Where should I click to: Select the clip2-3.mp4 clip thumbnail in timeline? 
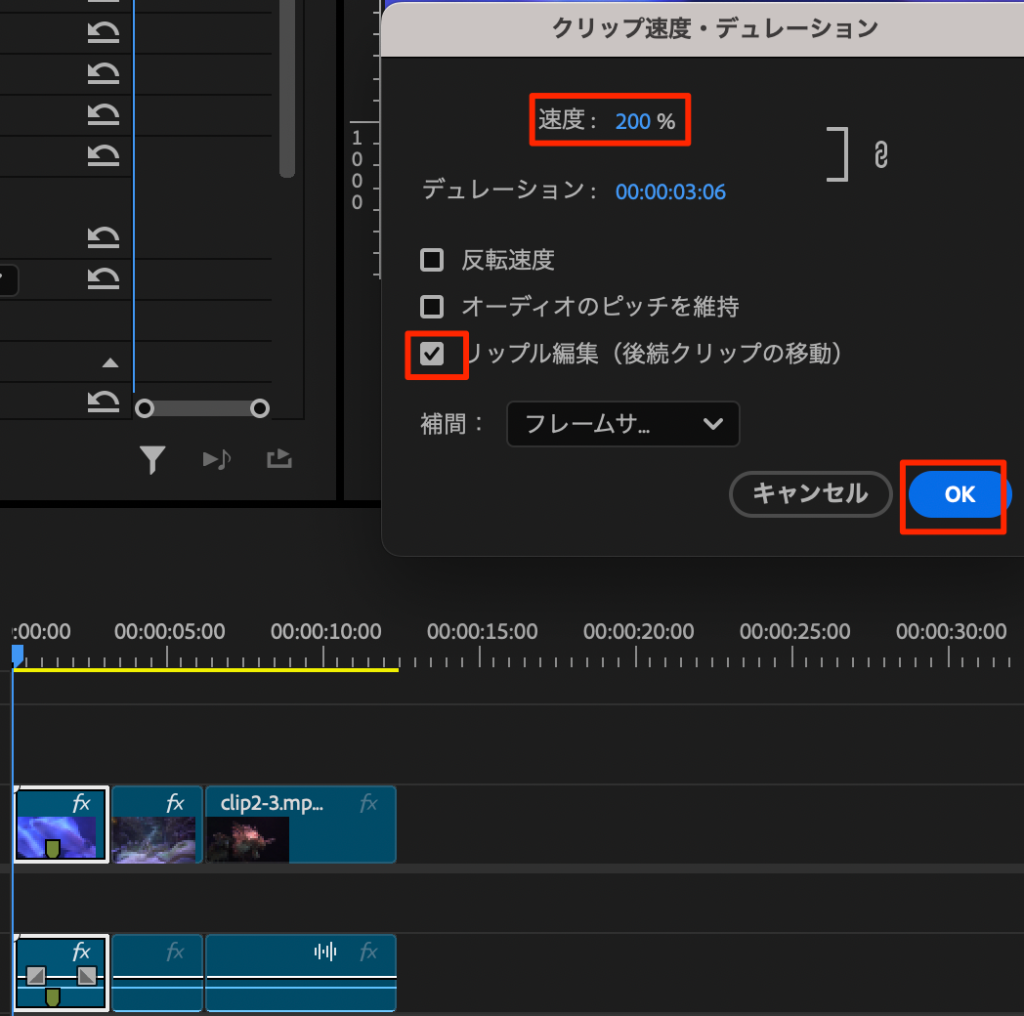coord(247,839)
